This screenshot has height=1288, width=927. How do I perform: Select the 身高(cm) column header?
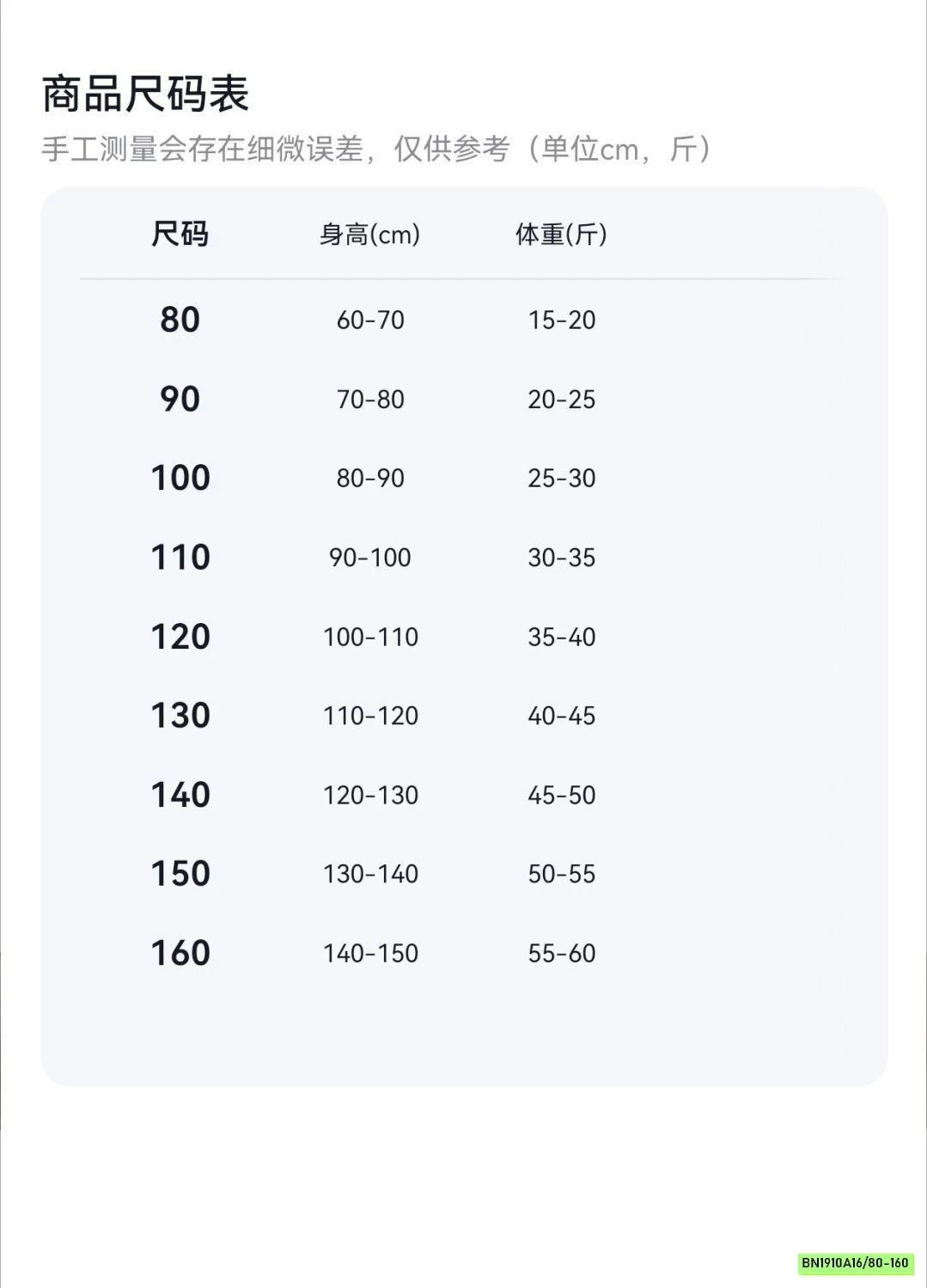(x=370, y=234)
